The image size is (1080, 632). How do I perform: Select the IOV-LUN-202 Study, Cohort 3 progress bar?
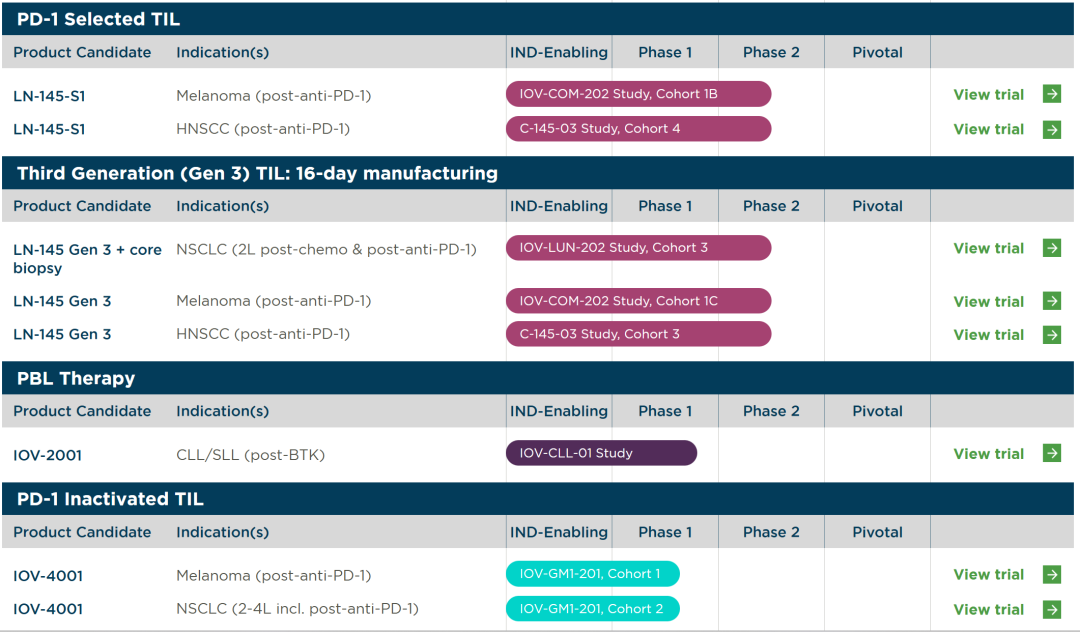pyautogui.click(x=638, y=248)
